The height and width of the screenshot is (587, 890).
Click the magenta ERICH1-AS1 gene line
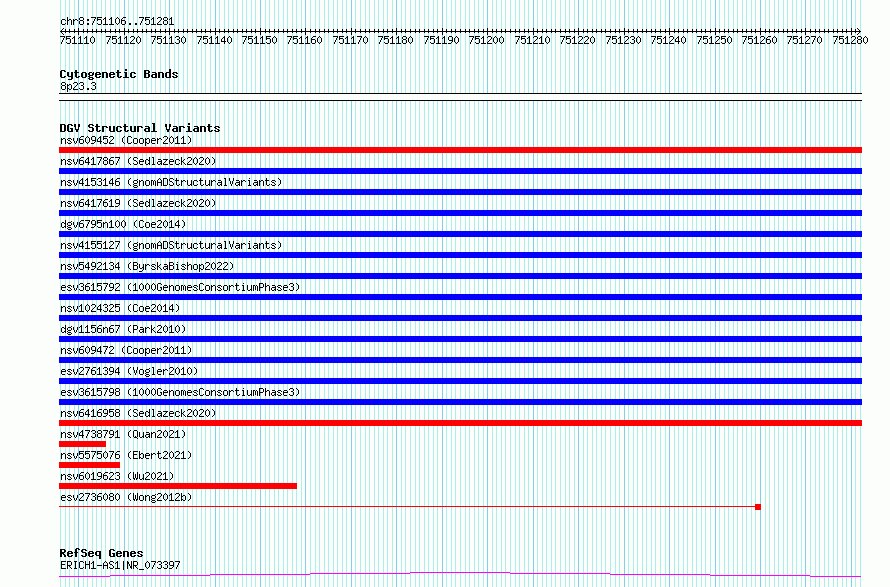(x=460, y=575)
